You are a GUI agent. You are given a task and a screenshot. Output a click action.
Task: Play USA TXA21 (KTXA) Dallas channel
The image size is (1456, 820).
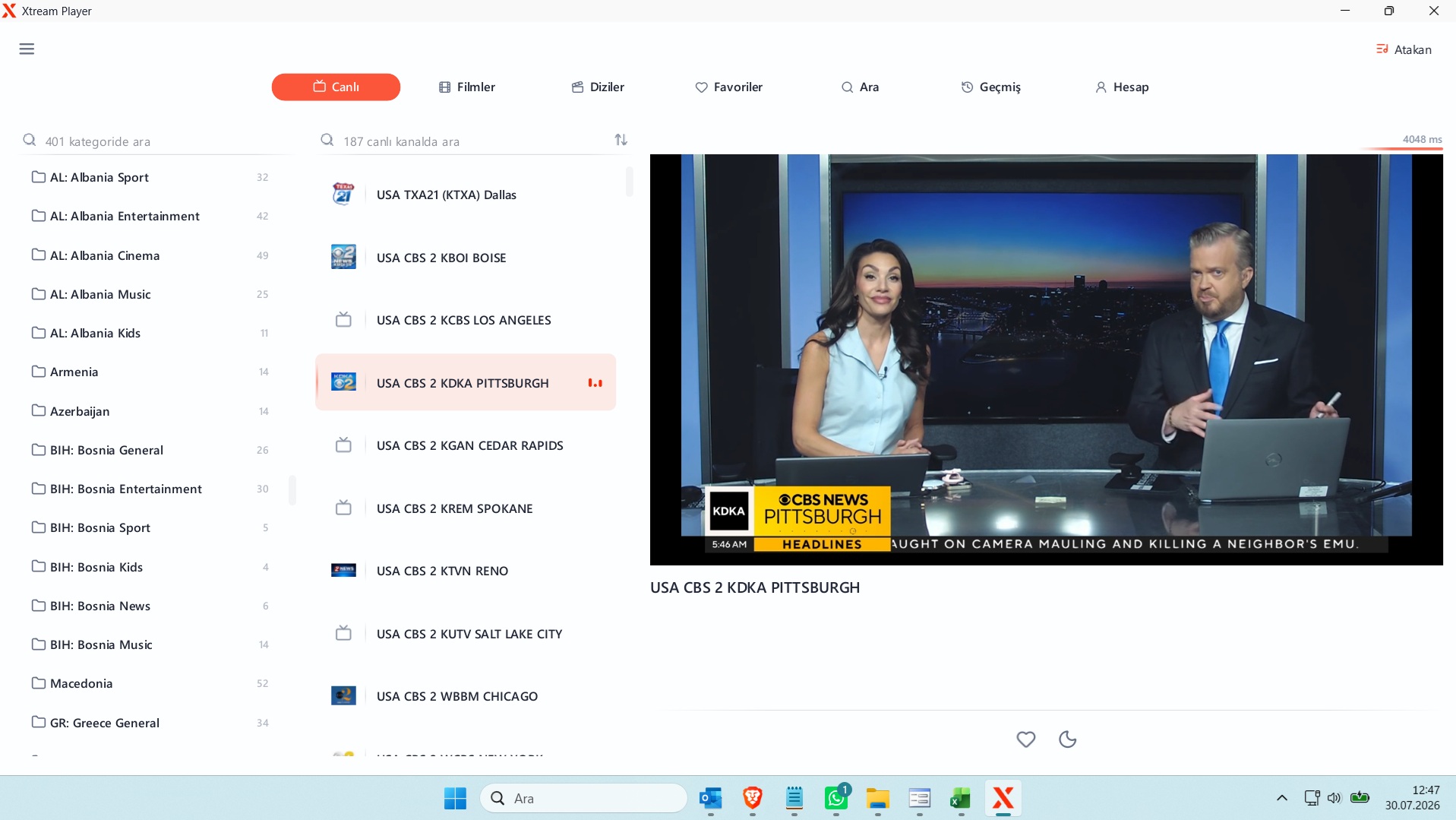[x=466, y=195]
